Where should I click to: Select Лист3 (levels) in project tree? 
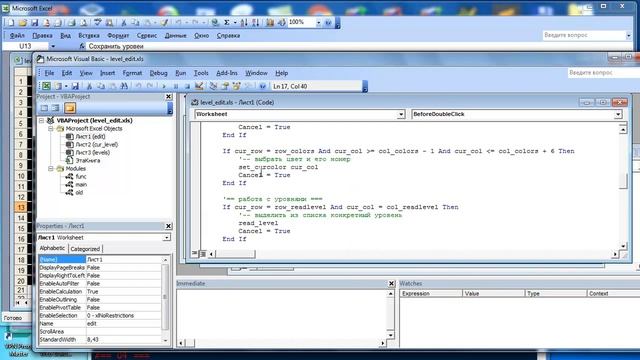(88, 153)
